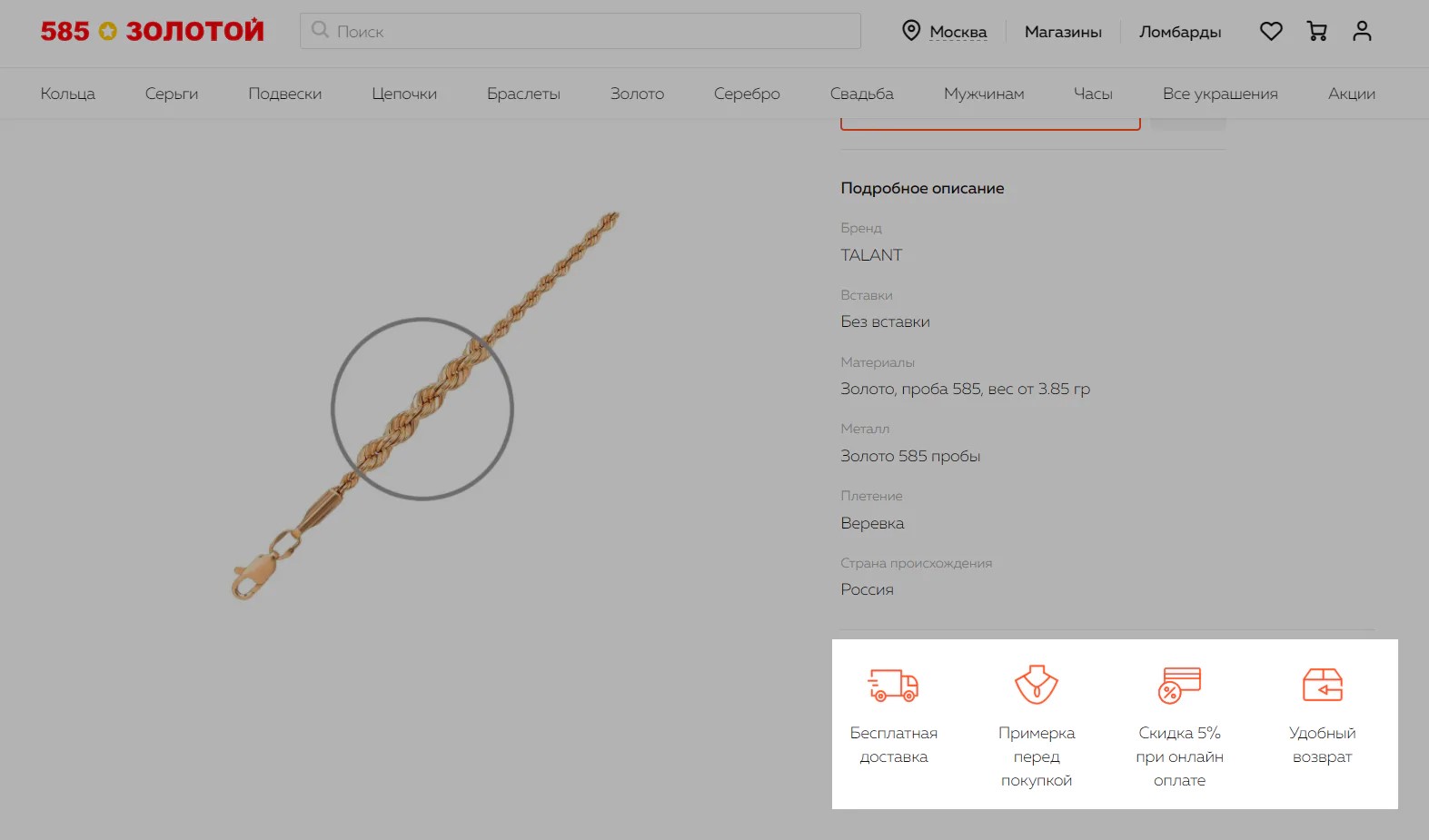
Task: Click the easy return box icon
Action: coord(1322,686)
